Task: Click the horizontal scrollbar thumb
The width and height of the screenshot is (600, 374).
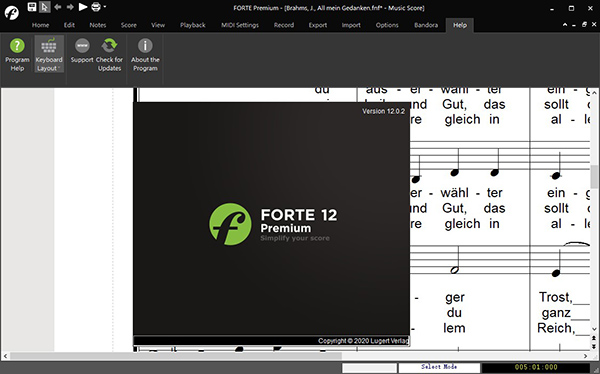Action: 176,356
